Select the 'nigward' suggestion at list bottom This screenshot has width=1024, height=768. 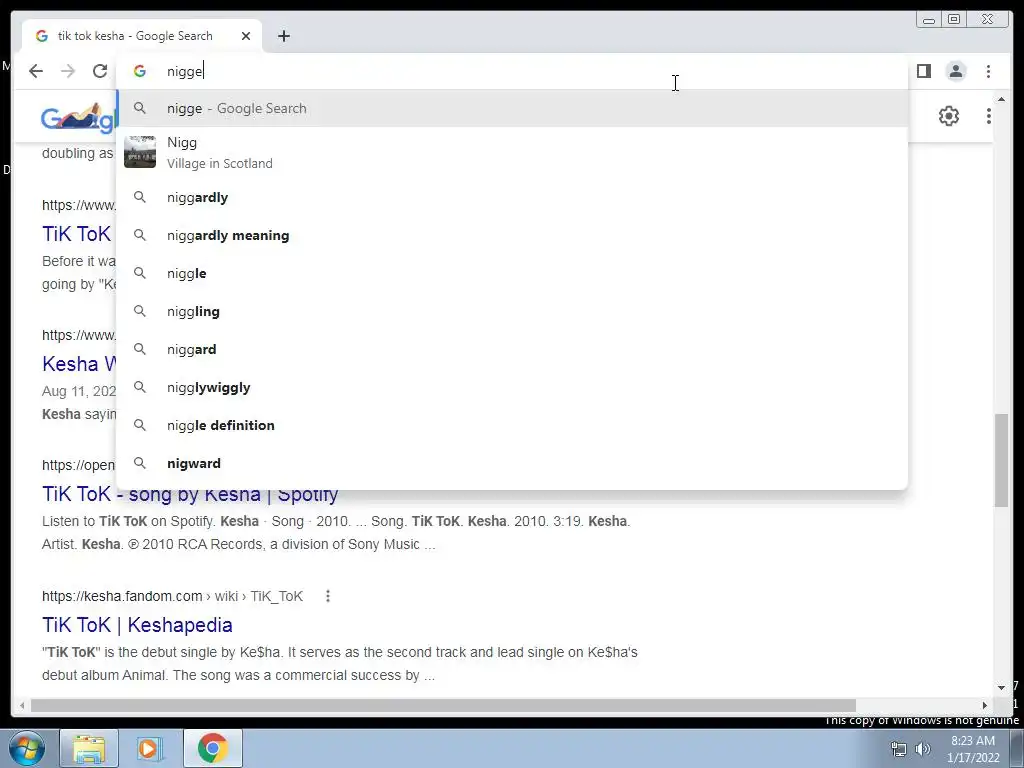pyautogui.click(x=512, y=463)
